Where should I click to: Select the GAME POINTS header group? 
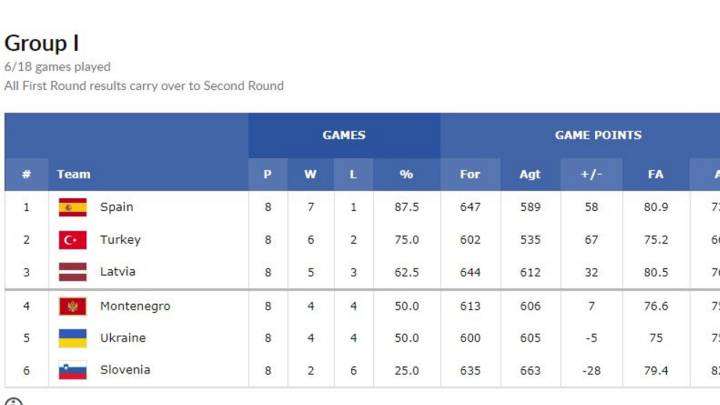[x=598, y=135]
